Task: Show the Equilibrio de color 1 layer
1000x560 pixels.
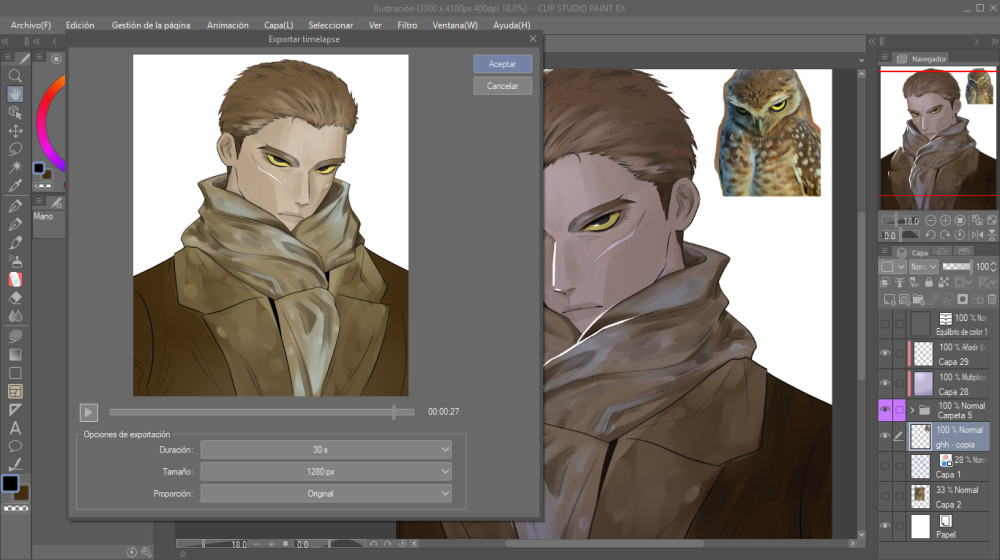Action: [x=885, y=324]
